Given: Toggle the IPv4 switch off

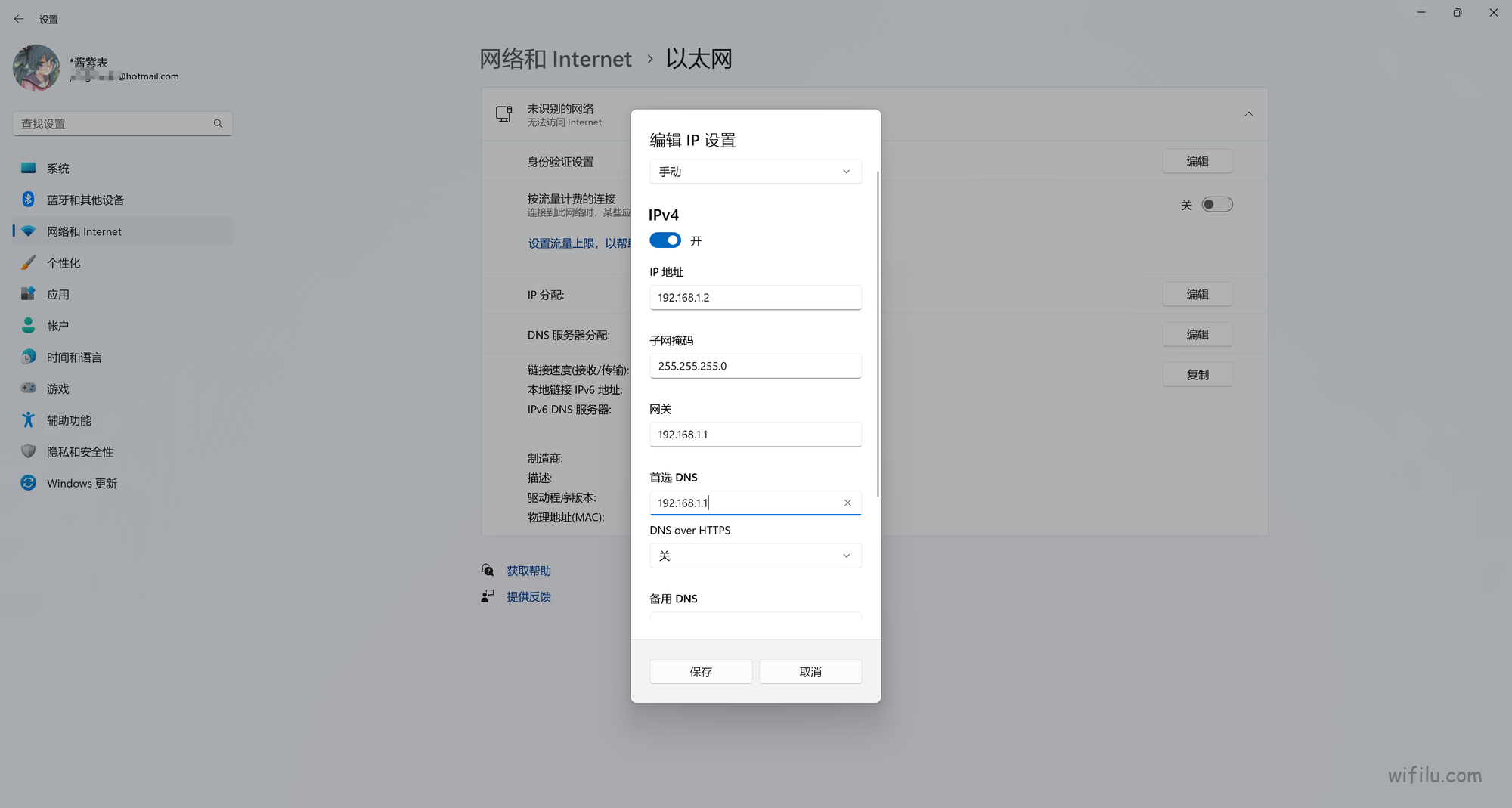Looking at the screenshot, I should coord(665,240).
